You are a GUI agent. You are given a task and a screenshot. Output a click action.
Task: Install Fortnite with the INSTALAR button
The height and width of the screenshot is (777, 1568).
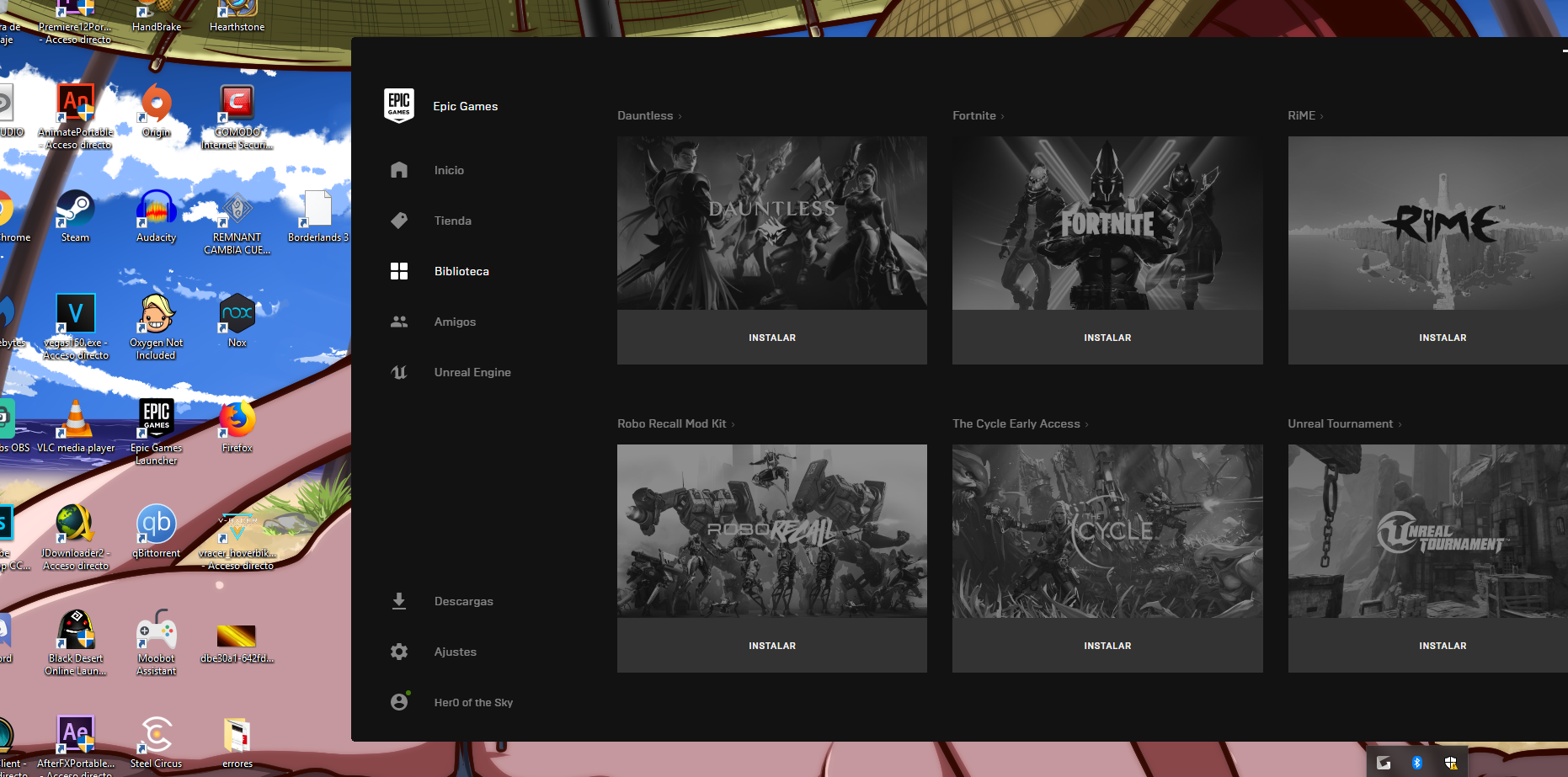point(1107,338)
